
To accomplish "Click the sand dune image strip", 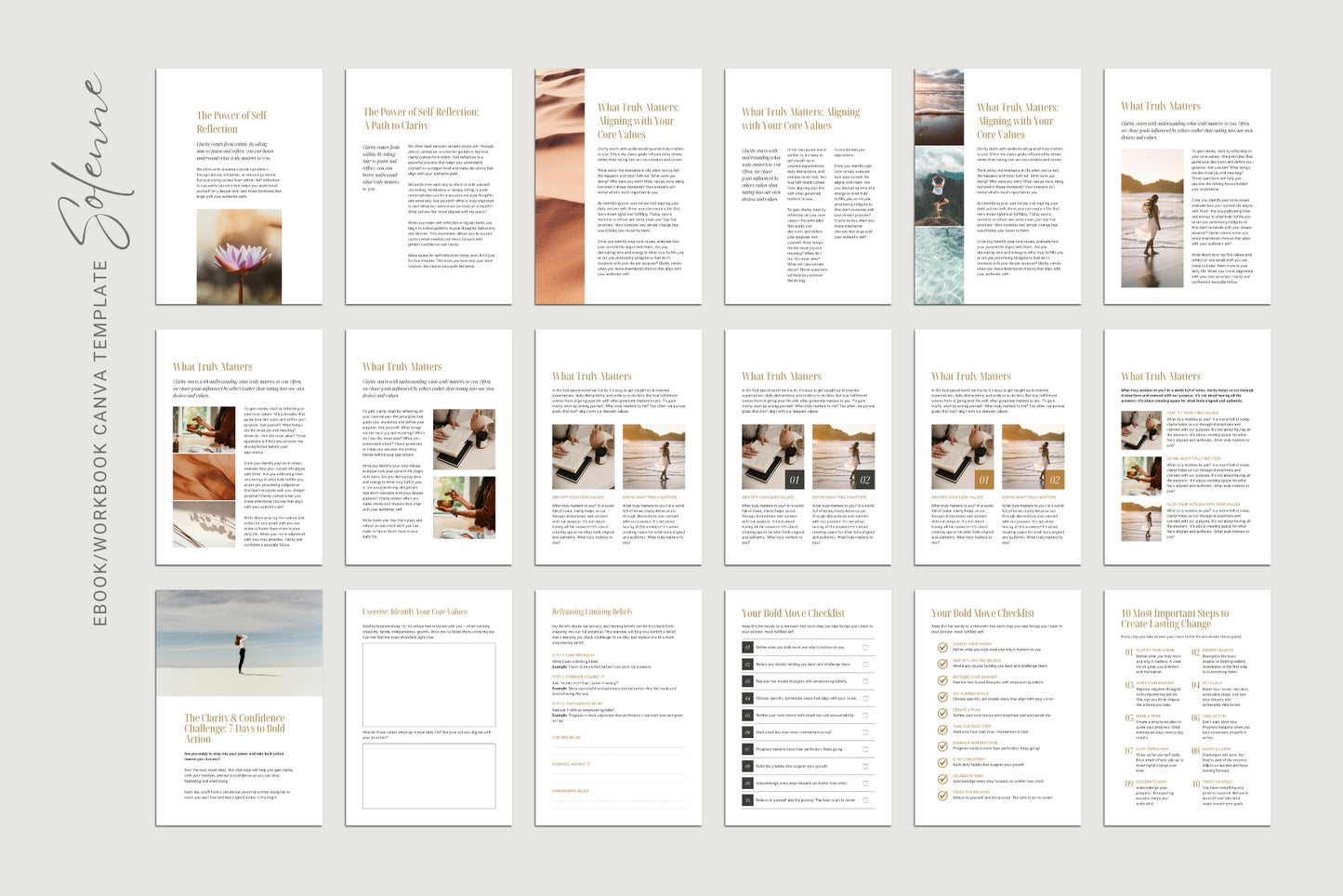I will (560, 186).
